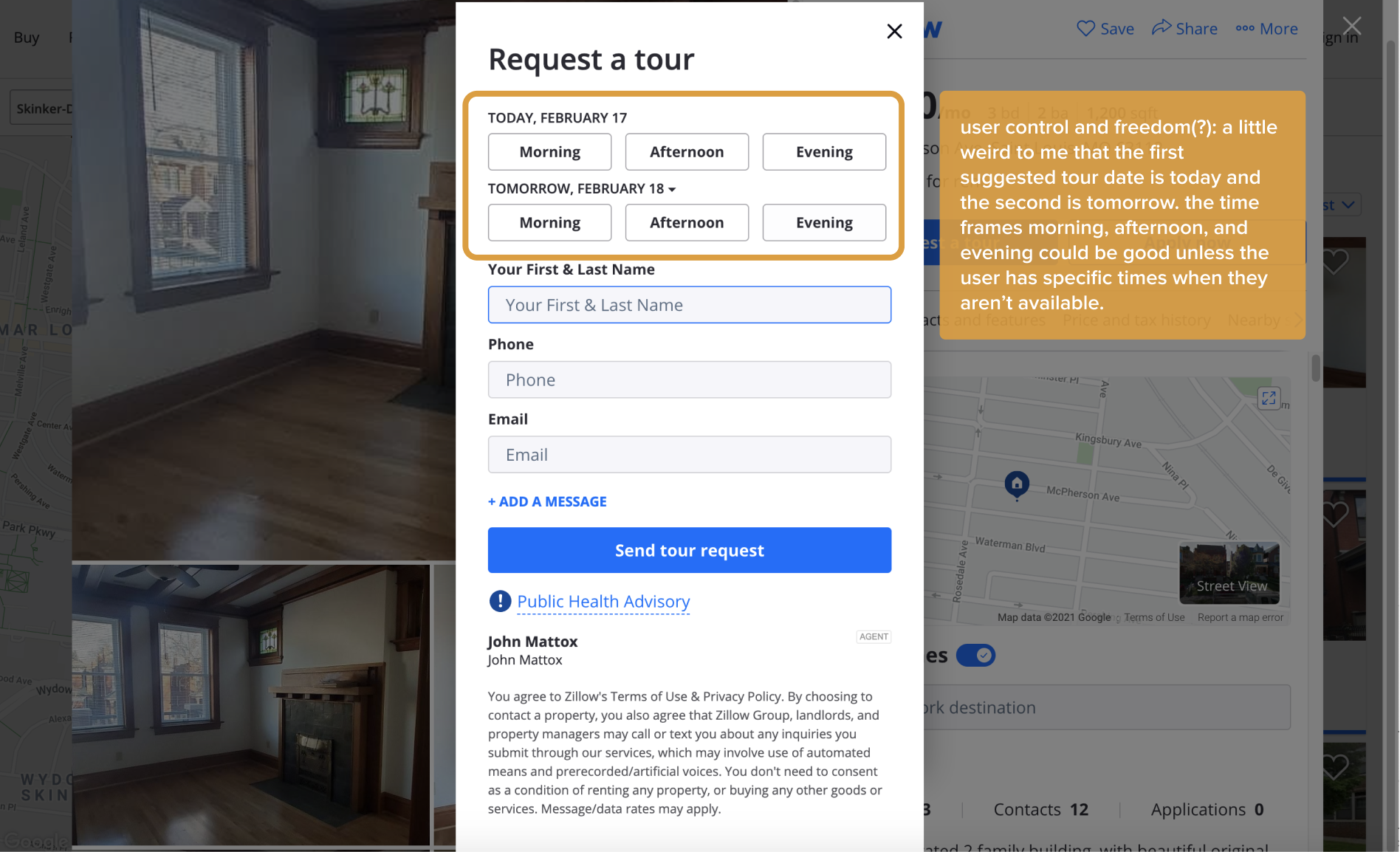Click the page scrollbar handle
The height and width of the screenshot is (852, 1400).
pyautogui.click(x=1316, y=368)
